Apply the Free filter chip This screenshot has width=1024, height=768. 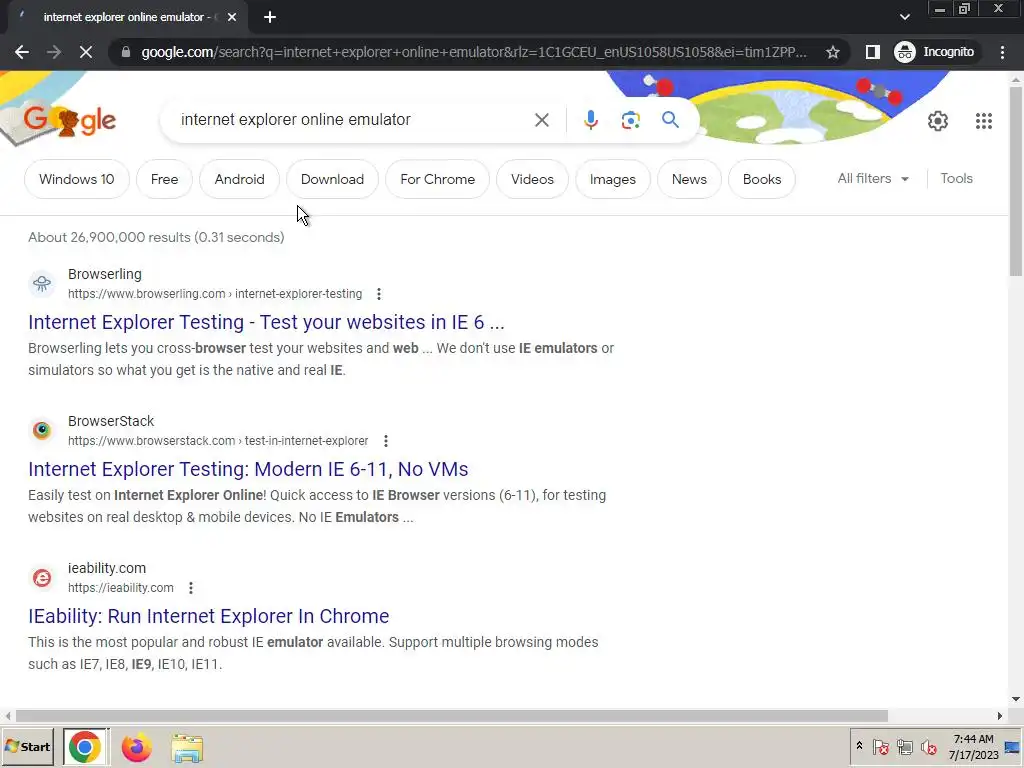[164, 179]
